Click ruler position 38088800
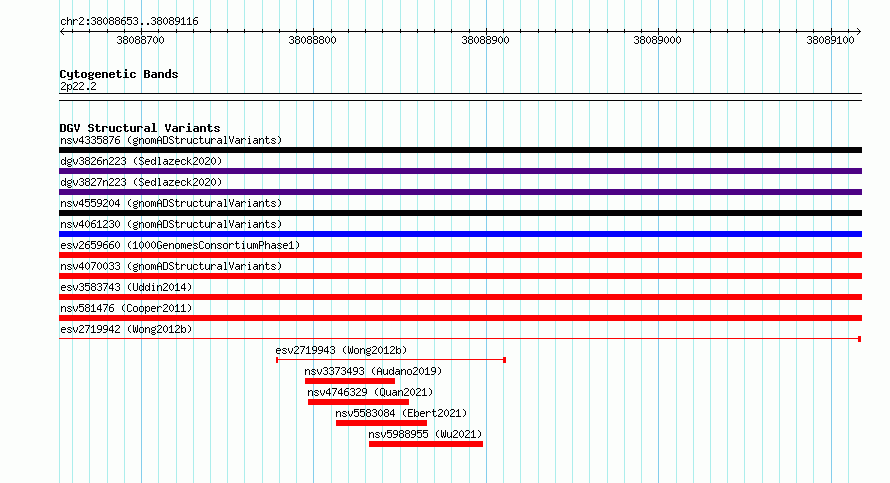This screenshot has height=483, width=890. pyautogui.click(x=312, y=40)
